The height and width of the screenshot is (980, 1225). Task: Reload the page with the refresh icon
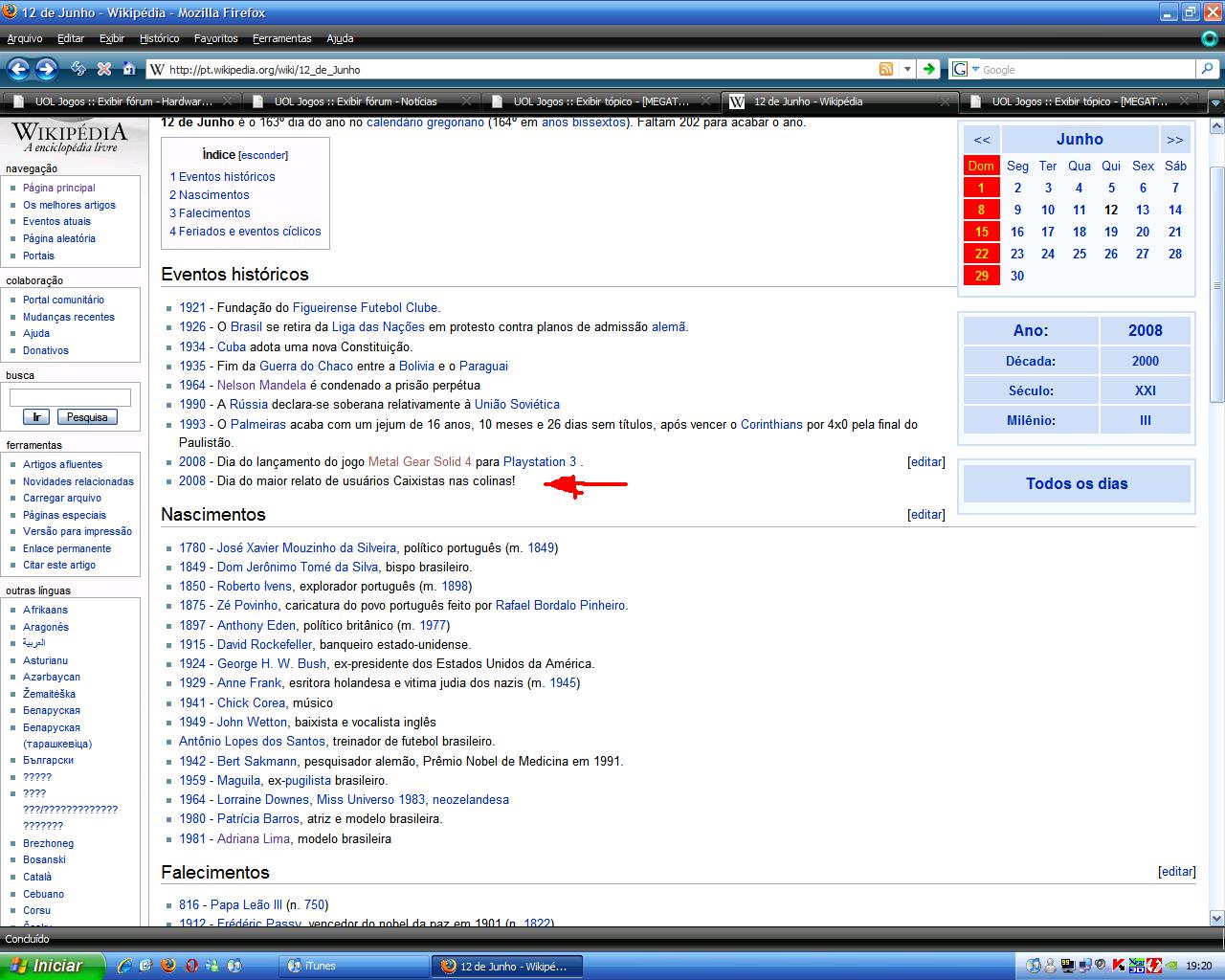[79, 69]
